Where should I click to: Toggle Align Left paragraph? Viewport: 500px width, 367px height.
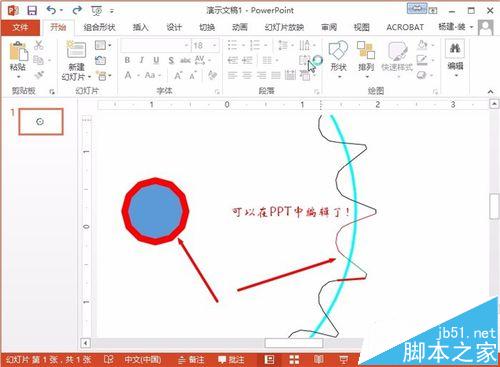coord(232,76)
